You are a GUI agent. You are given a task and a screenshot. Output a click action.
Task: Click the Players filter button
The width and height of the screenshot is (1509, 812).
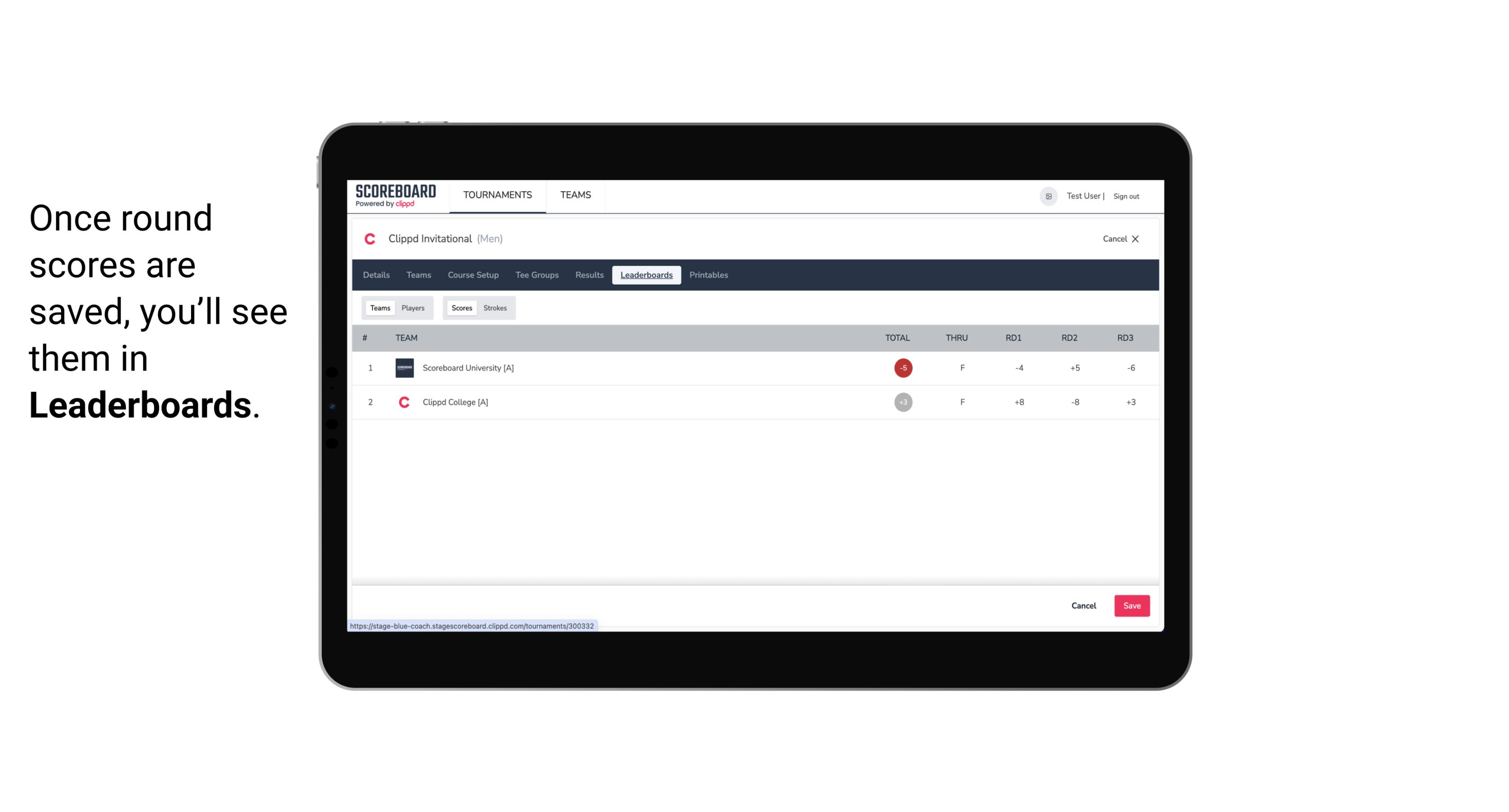(x=413, y=307)
